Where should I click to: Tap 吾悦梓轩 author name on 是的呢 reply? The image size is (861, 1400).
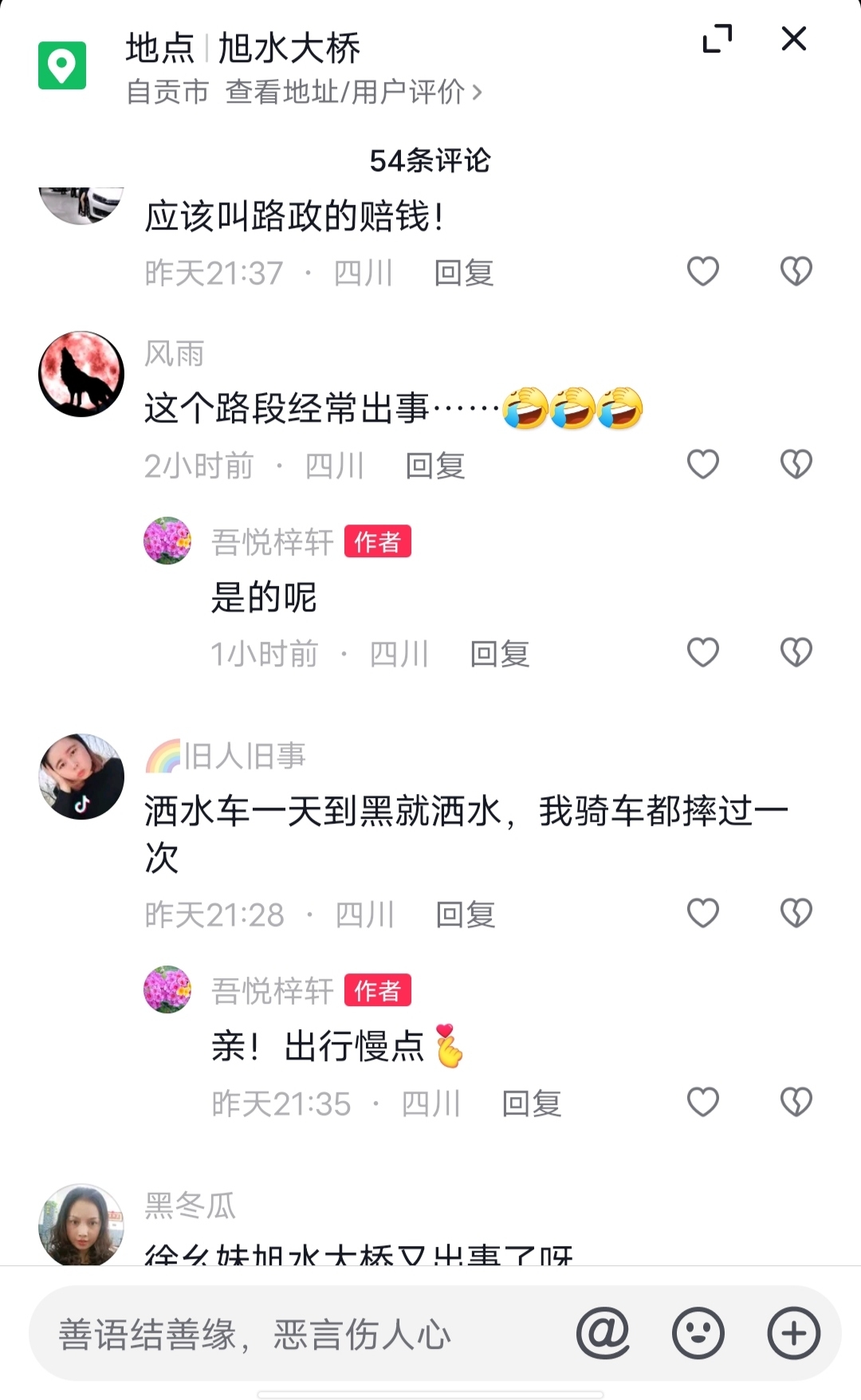273,542
